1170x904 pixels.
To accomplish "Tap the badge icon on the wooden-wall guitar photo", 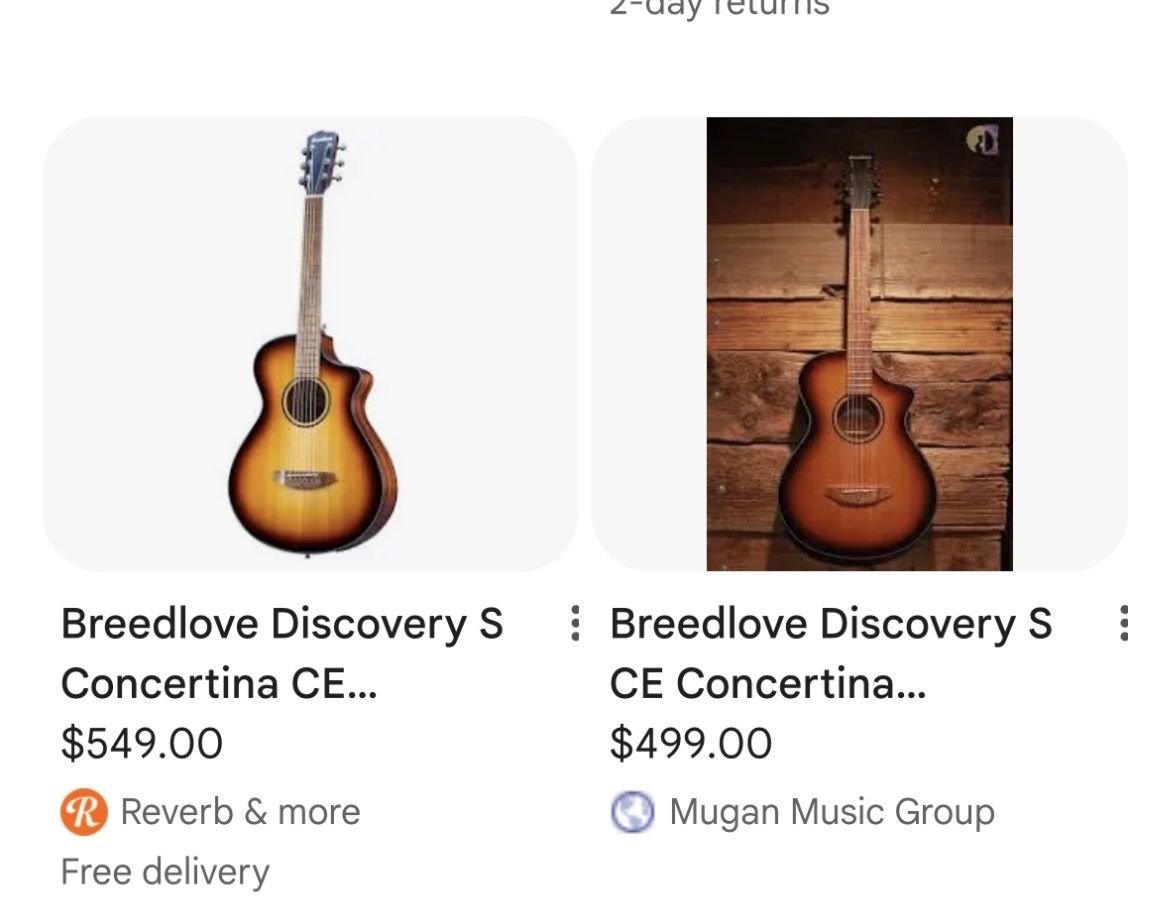I will click(x=983, y=140).
